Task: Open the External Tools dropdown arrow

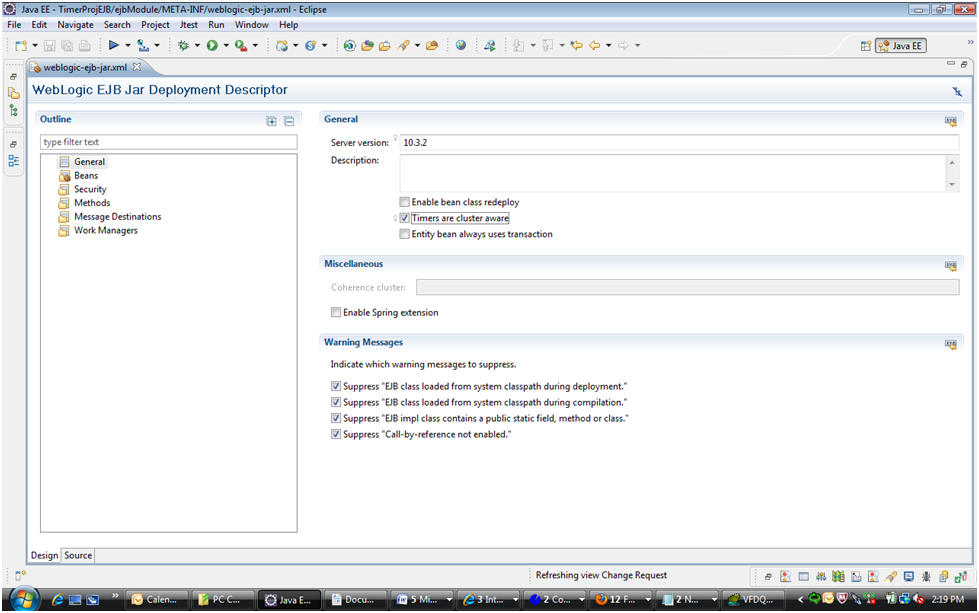Action: click(x=255, y=46)
